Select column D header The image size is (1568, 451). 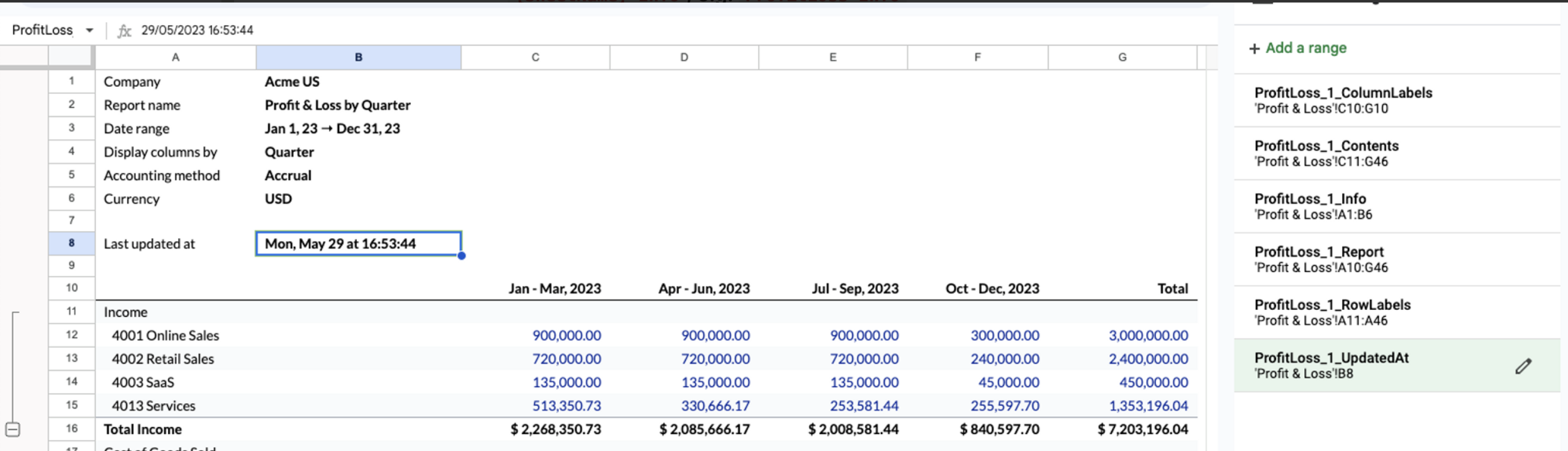[684, 57]
